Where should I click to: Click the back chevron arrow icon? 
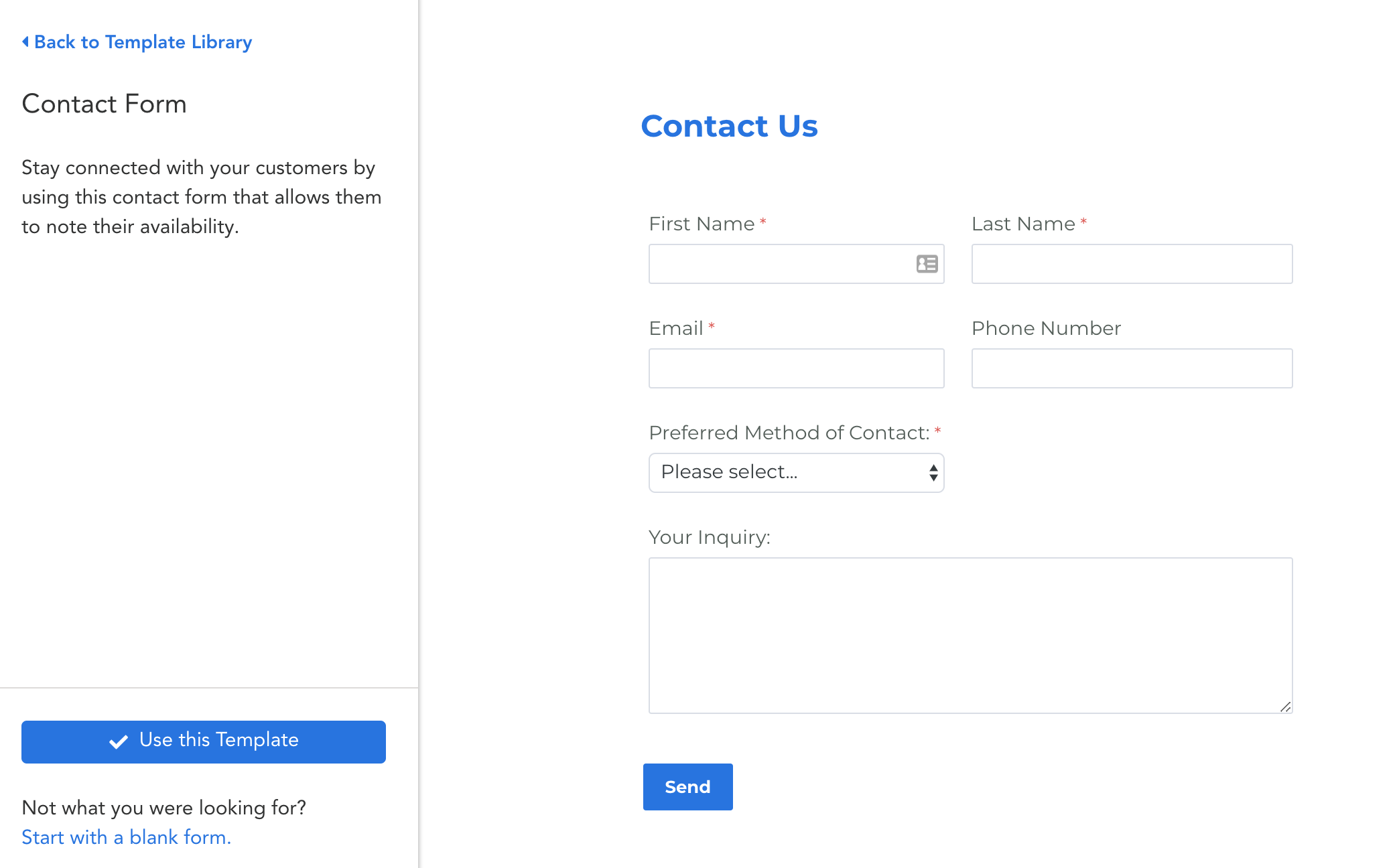[25, 42]
